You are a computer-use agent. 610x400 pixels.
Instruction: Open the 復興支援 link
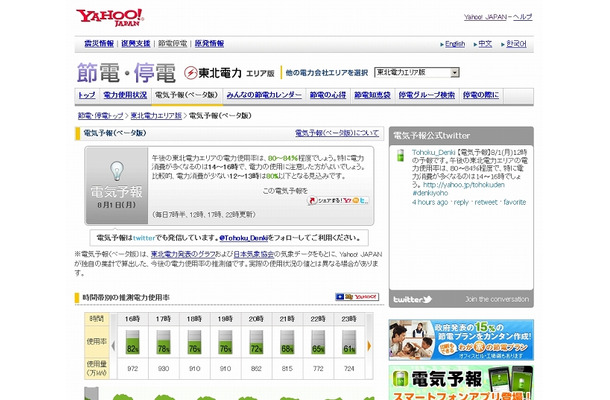click(135, 44)
